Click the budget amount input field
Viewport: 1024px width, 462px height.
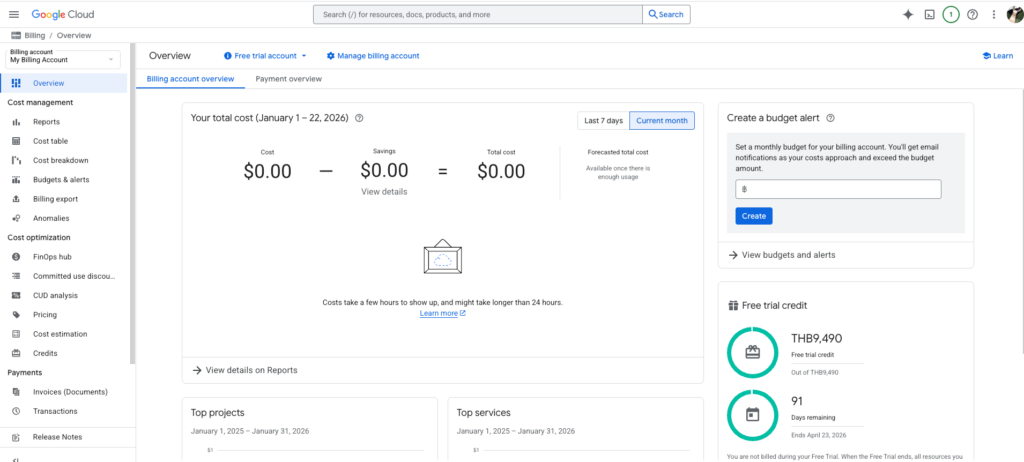tap(838, 189)
